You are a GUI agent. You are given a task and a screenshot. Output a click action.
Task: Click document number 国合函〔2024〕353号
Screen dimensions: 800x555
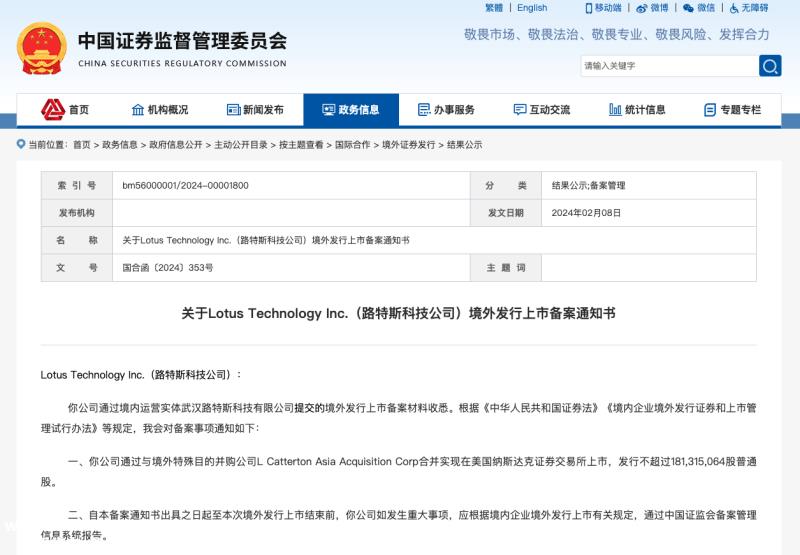click(168, 268)
